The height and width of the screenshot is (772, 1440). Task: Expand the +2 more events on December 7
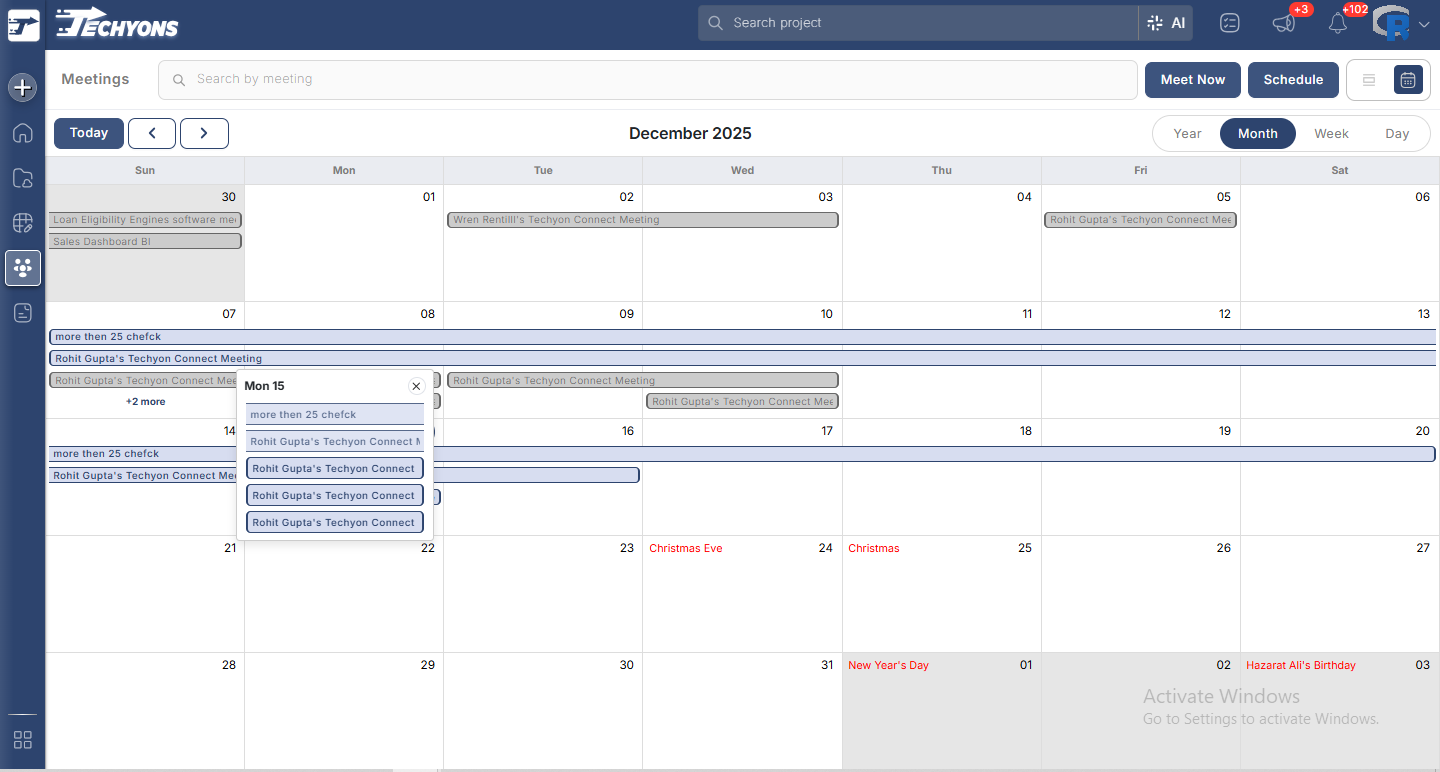pyautogui.click(x=145, y=401)
